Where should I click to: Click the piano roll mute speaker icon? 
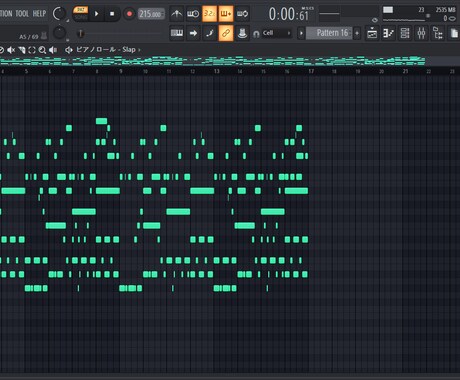(11, 50)
